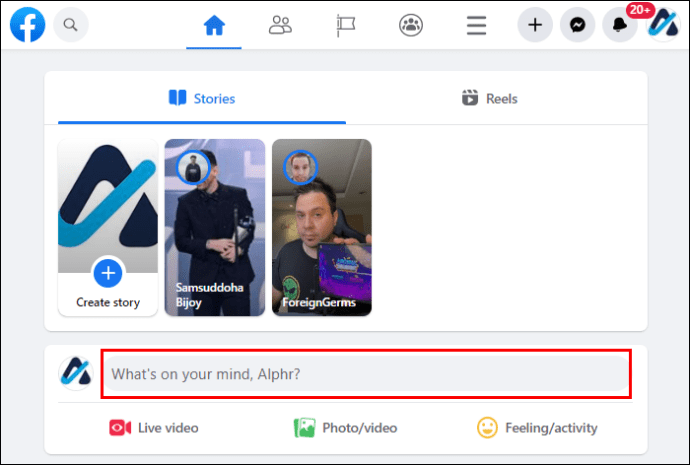Screen dimensions: 690x465
Task: Open the notifications bell icon
Action: (x=620, y=25)
